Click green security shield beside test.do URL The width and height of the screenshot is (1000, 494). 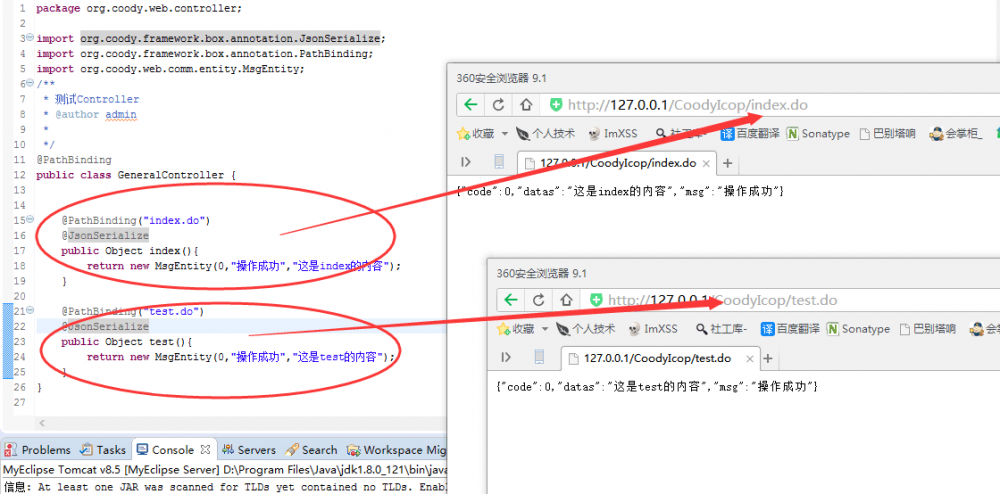pos(596,300)
